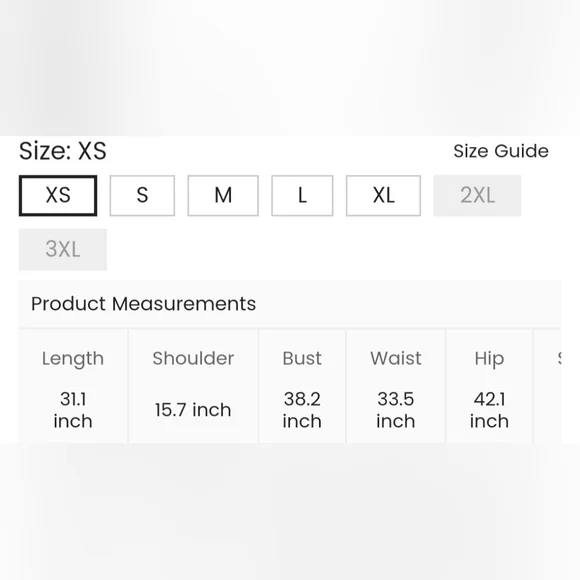This screenshot has height=580, width=580.
Task: Click the 38.2 inch bust value
Action: click(x=302, y=410)
